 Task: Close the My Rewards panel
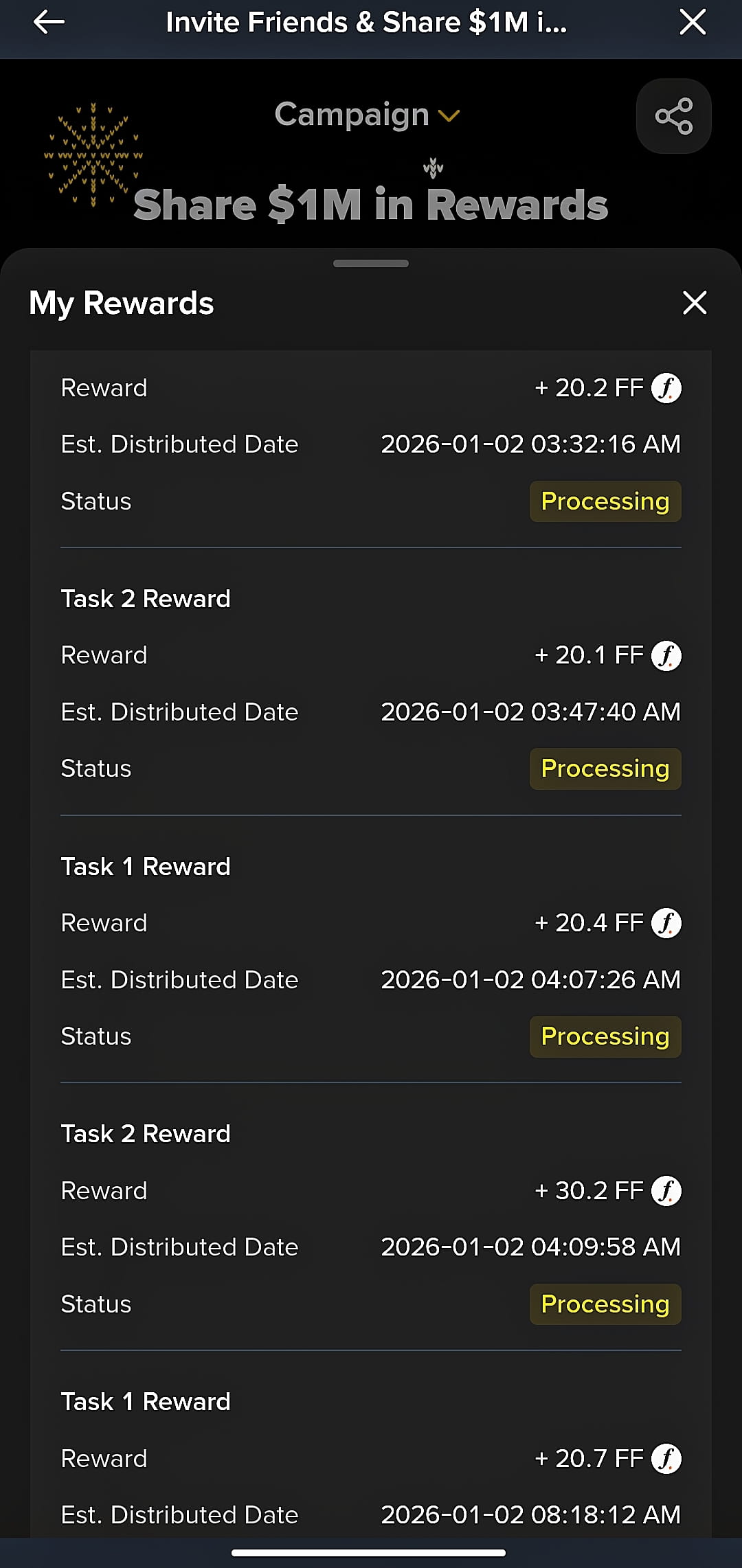click(695, 302)
